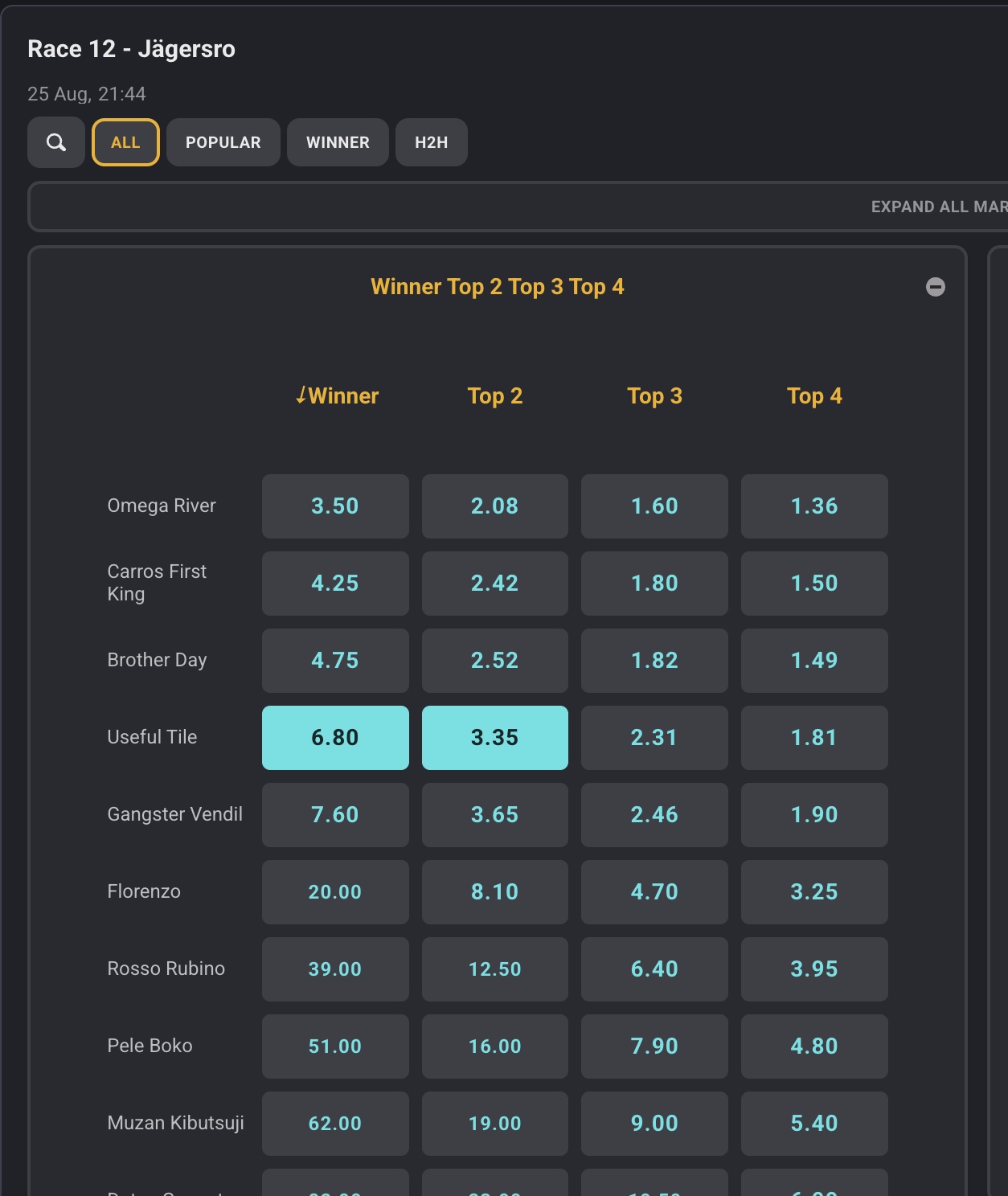Open the H2H tab
Viewport: 1008px width, 1196px height.
432,142
